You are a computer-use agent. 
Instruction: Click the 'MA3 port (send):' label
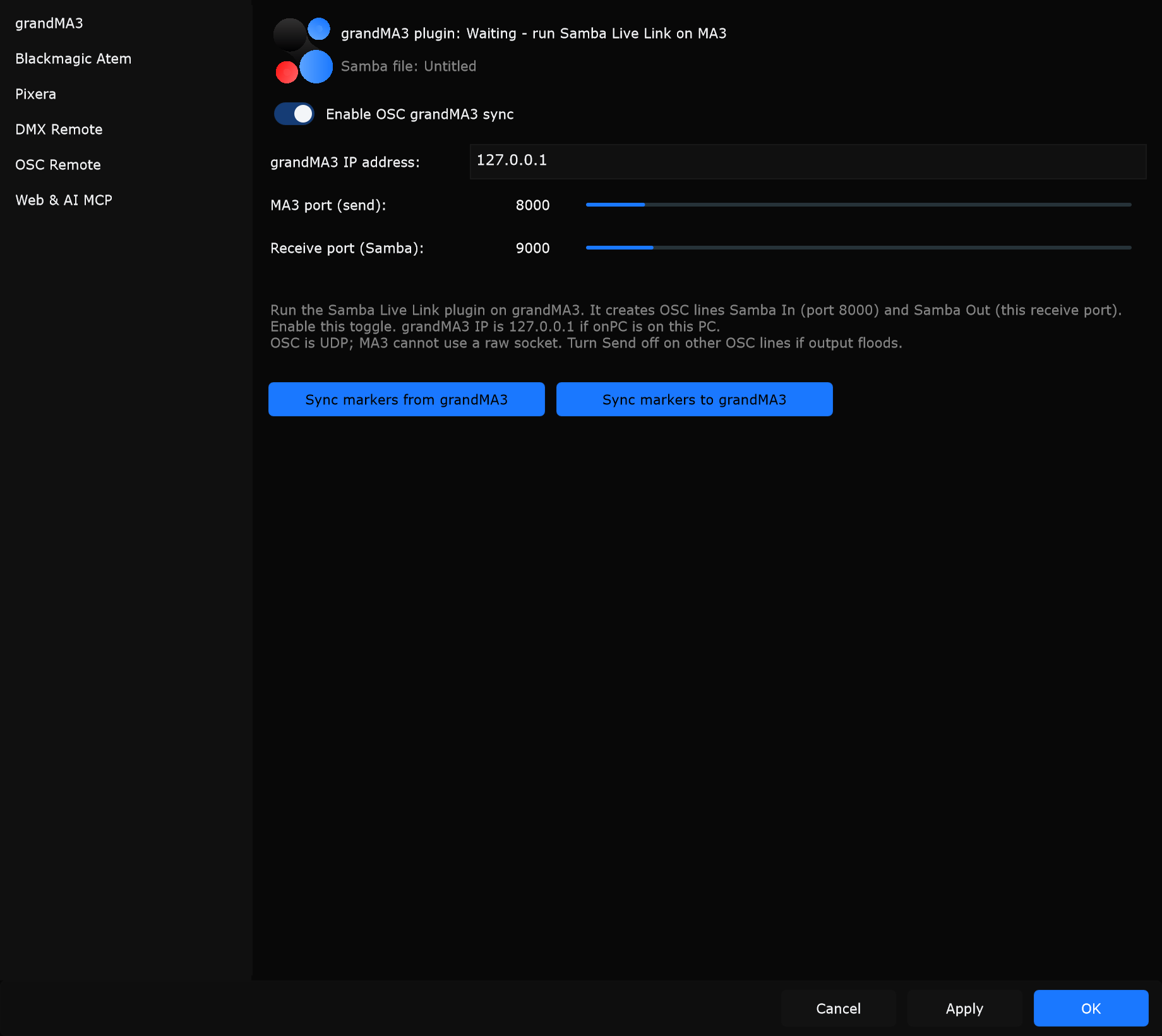[x=328, y=205]
